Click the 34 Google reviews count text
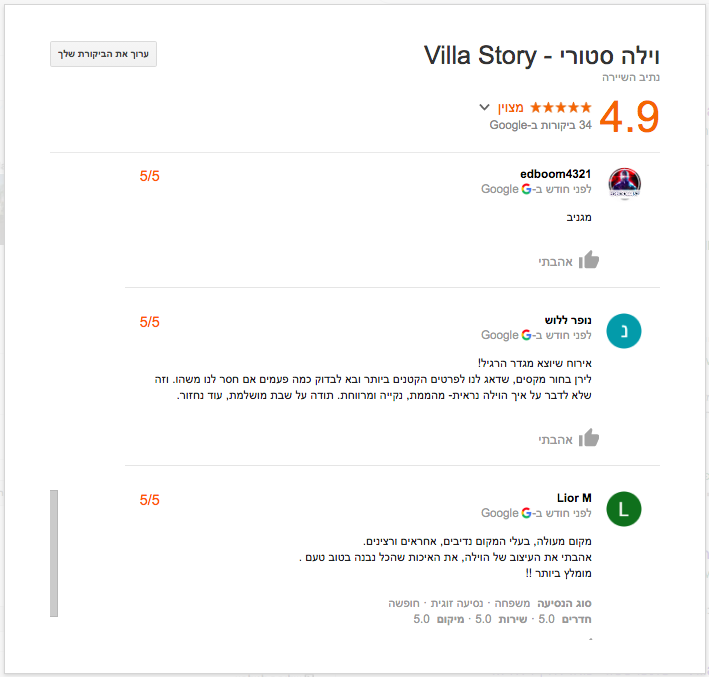Image resolution: width=709 pixels, height=677 pixels. coord(540,125)
